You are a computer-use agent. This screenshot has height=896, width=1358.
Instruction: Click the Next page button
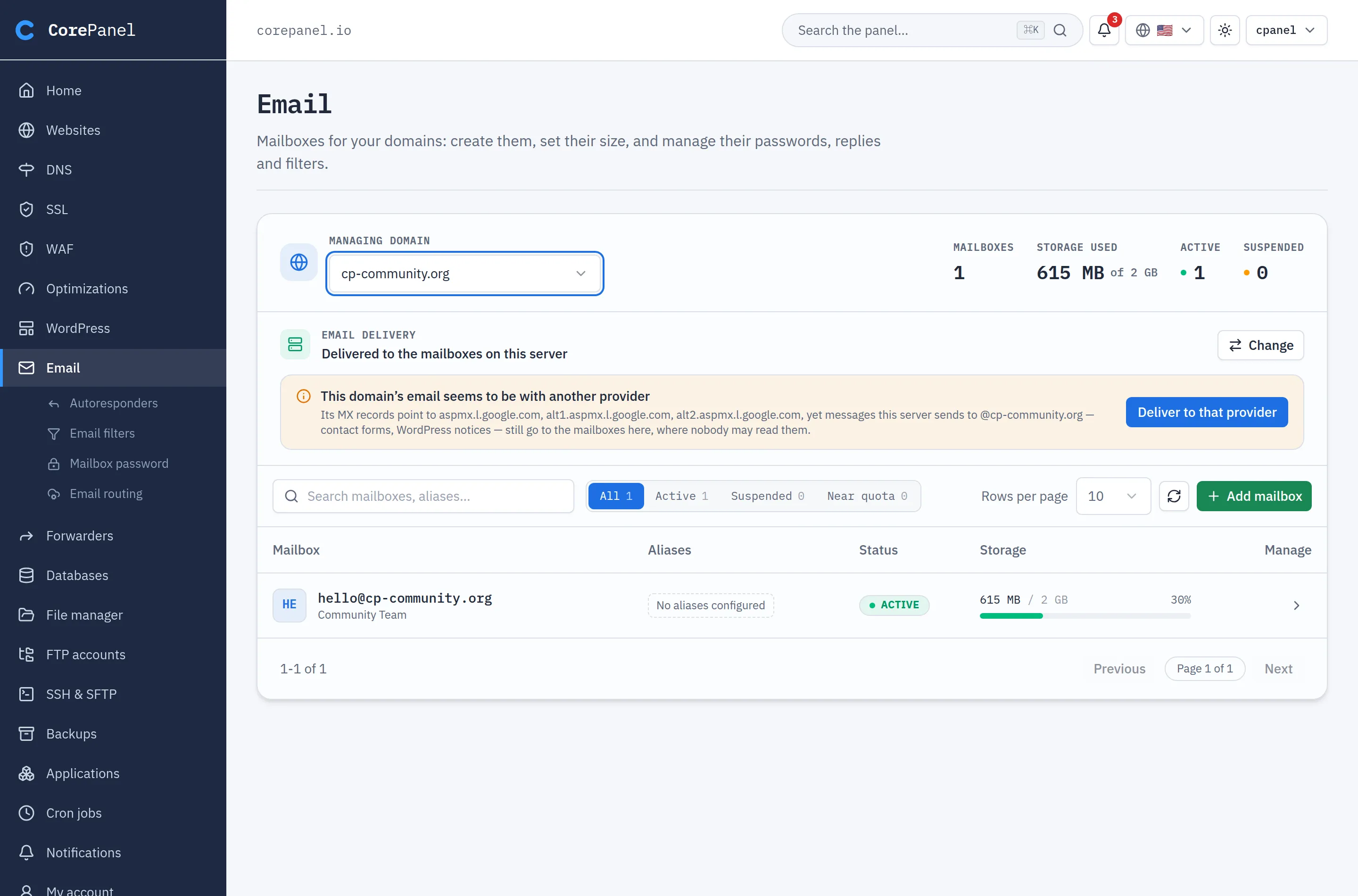tap(1278, 669)
